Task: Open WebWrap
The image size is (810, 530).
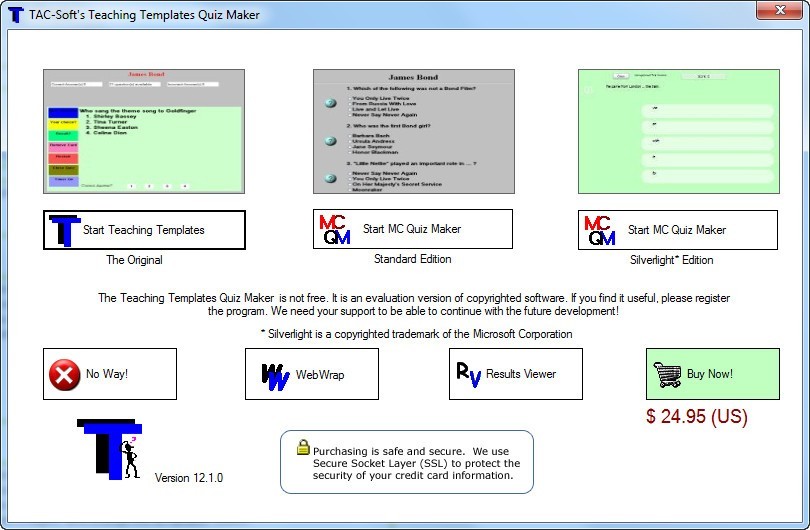Action: coord(312,374)
